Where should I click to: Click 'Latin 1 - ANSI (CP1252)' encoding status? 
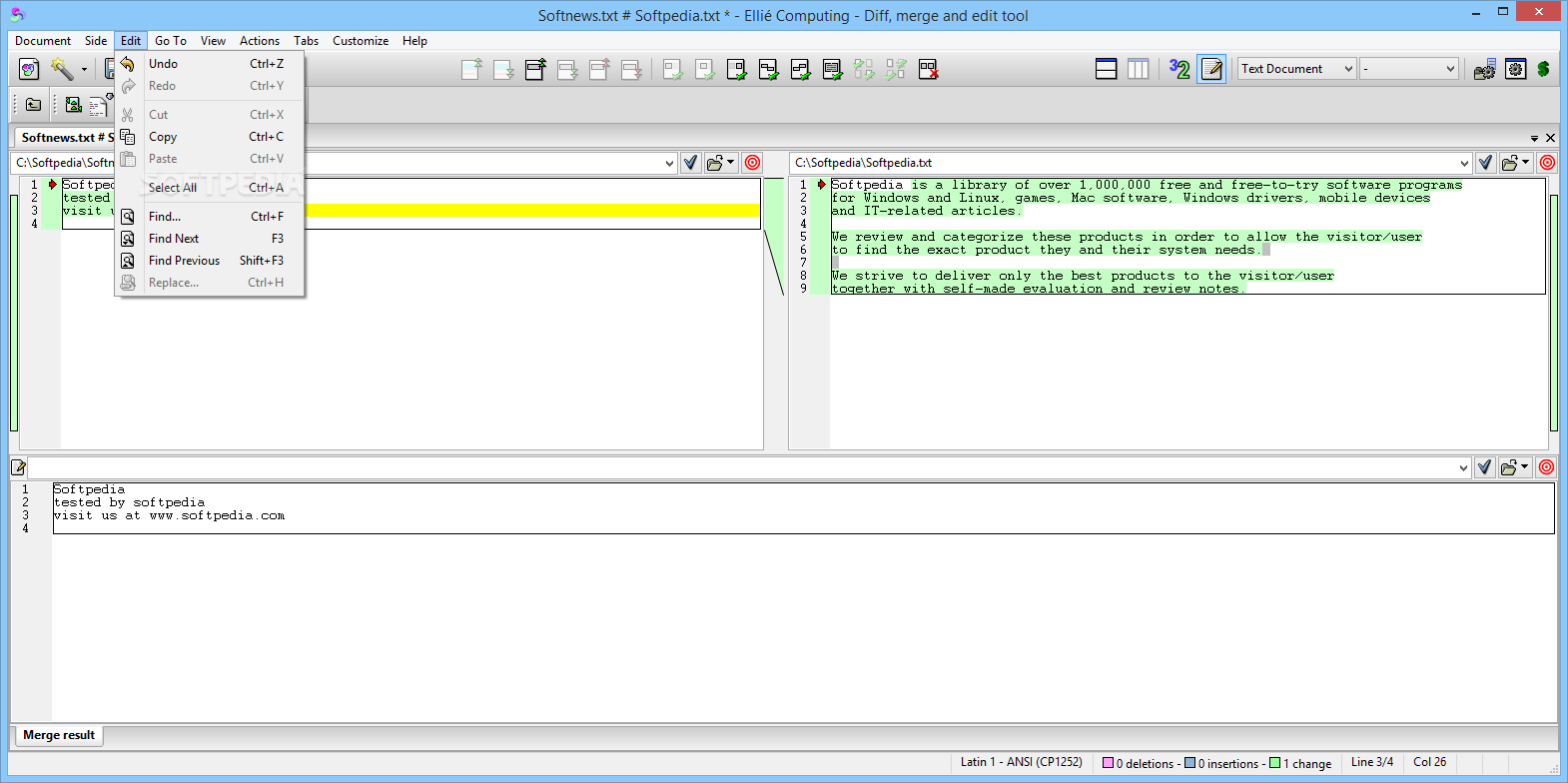point(1021,762)
